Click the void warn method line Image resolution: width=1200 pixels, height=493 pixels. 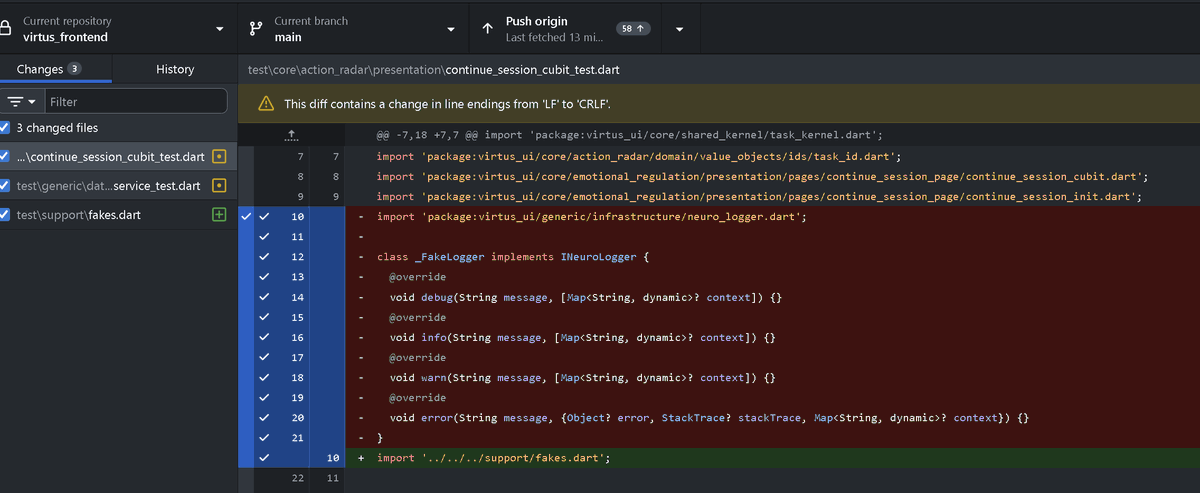[582, 377]
